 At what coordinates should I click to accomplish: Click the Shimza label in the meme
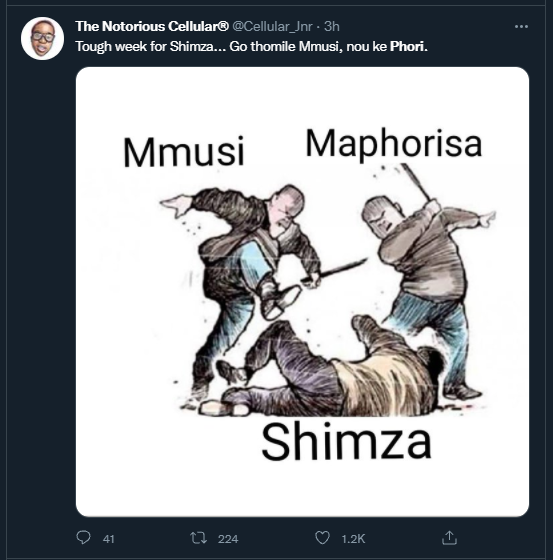[347, 442]
